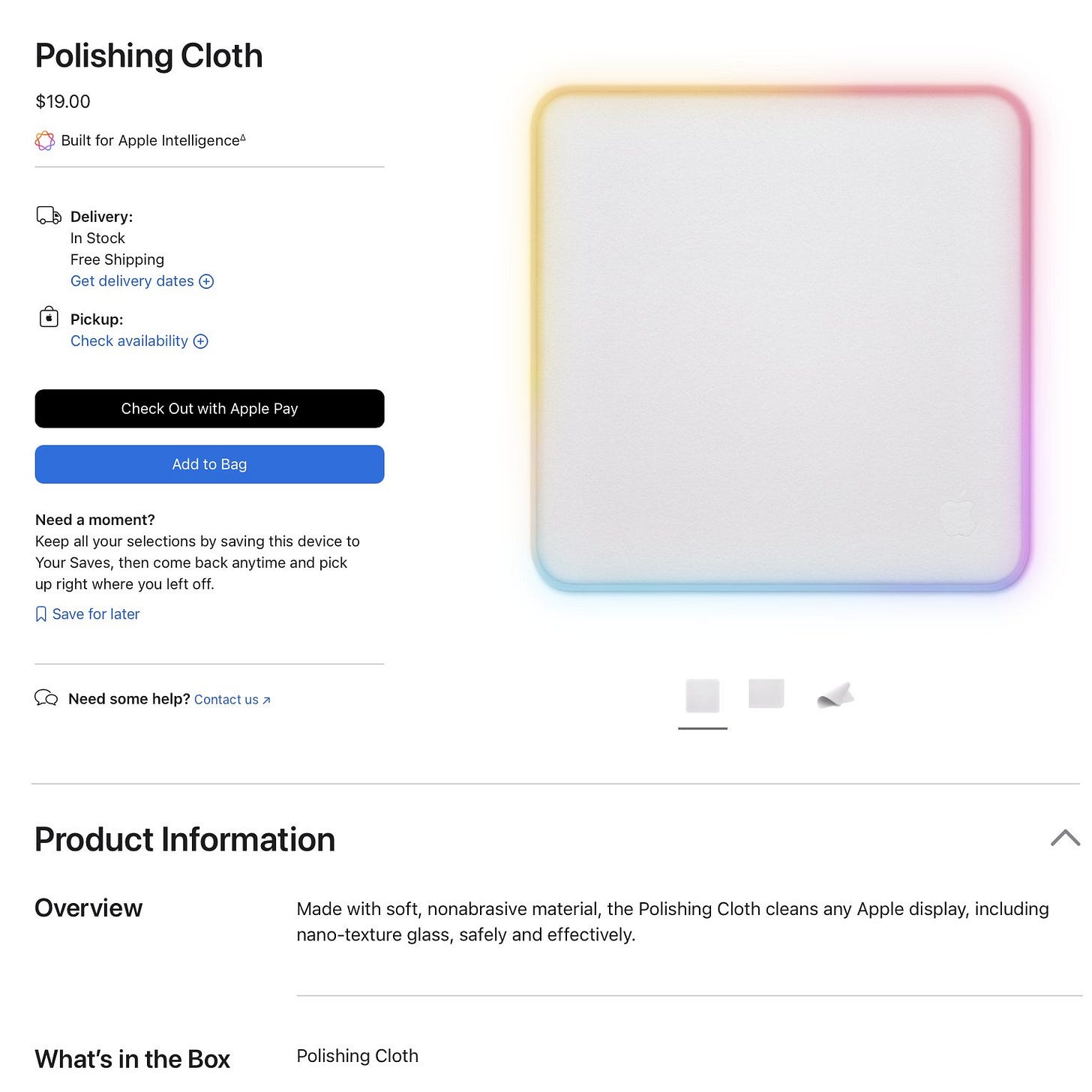
Task: Click the Apple Intelligence footnote superscript
Action: (243, 137)
